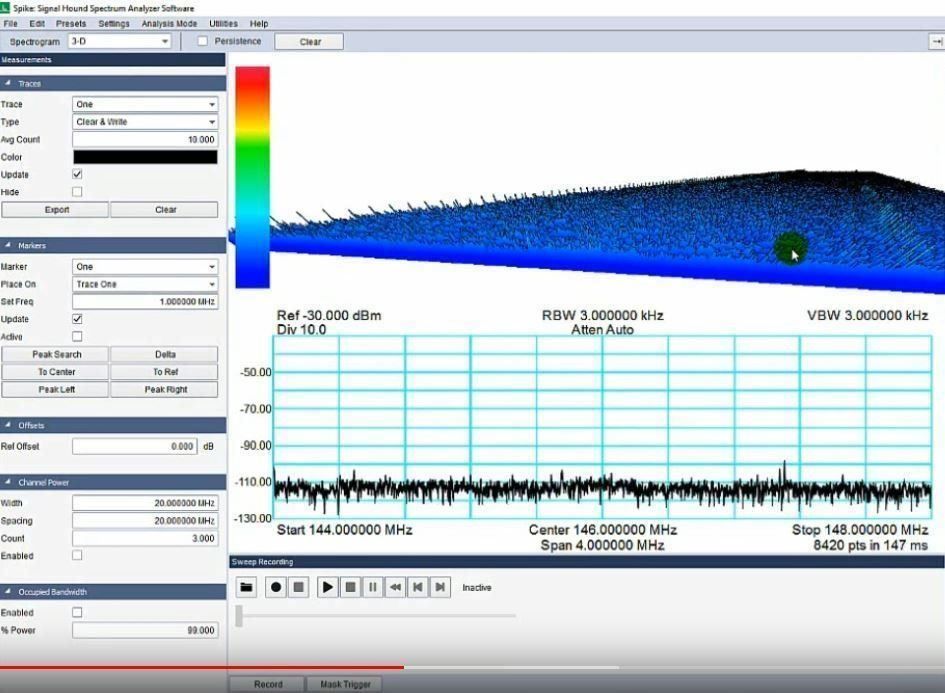Start sweep recording with record button
Image resolution: width=945 pixels, height=693 pixels.
276,587
